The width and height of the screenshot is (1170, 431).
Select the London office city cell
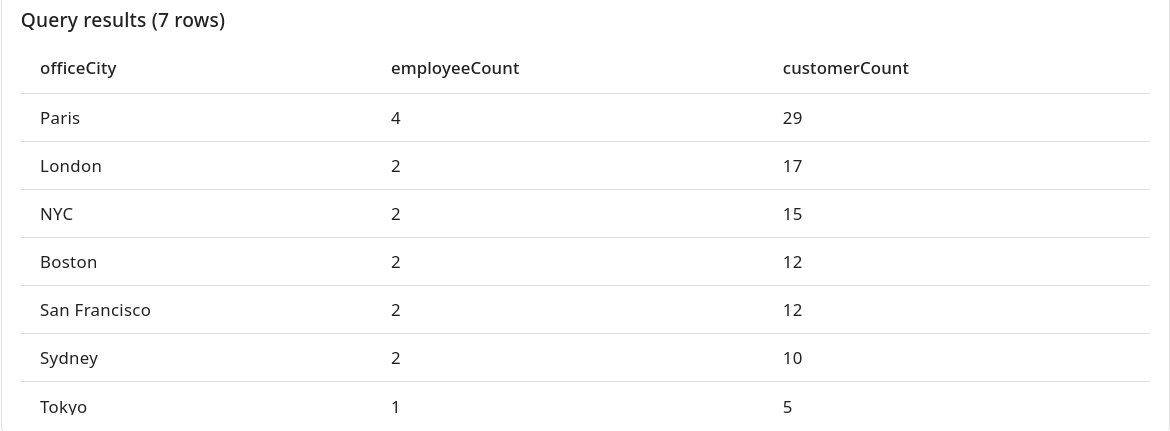(71, 166)
